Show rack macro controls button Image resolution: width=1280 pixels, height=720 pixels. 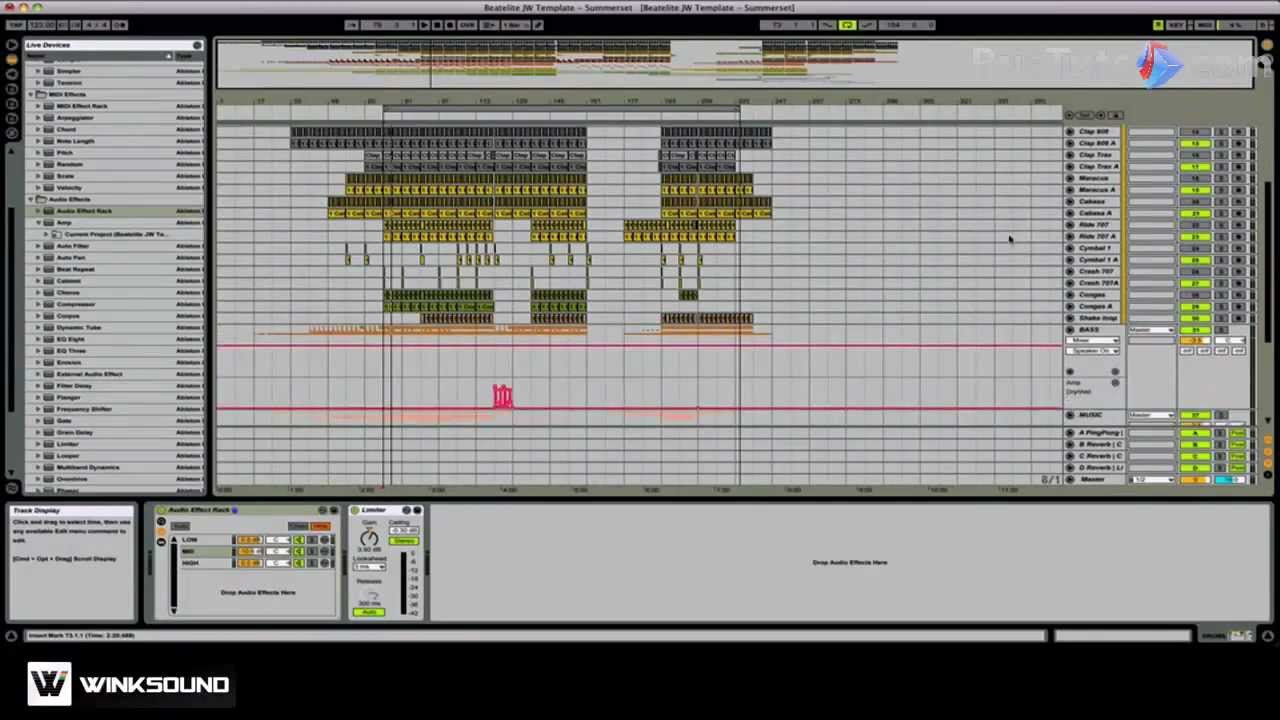(x=160, y=521)
